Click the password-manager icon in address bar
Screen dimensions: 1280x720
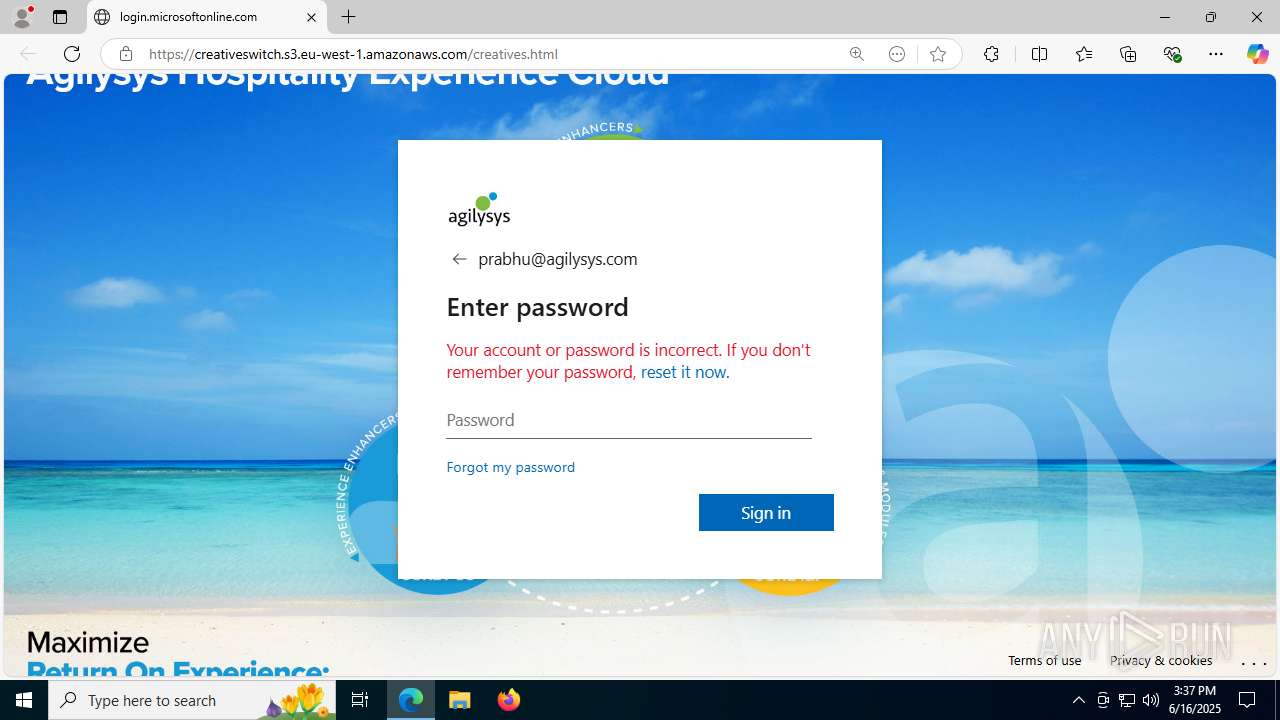tap(897, 54)
